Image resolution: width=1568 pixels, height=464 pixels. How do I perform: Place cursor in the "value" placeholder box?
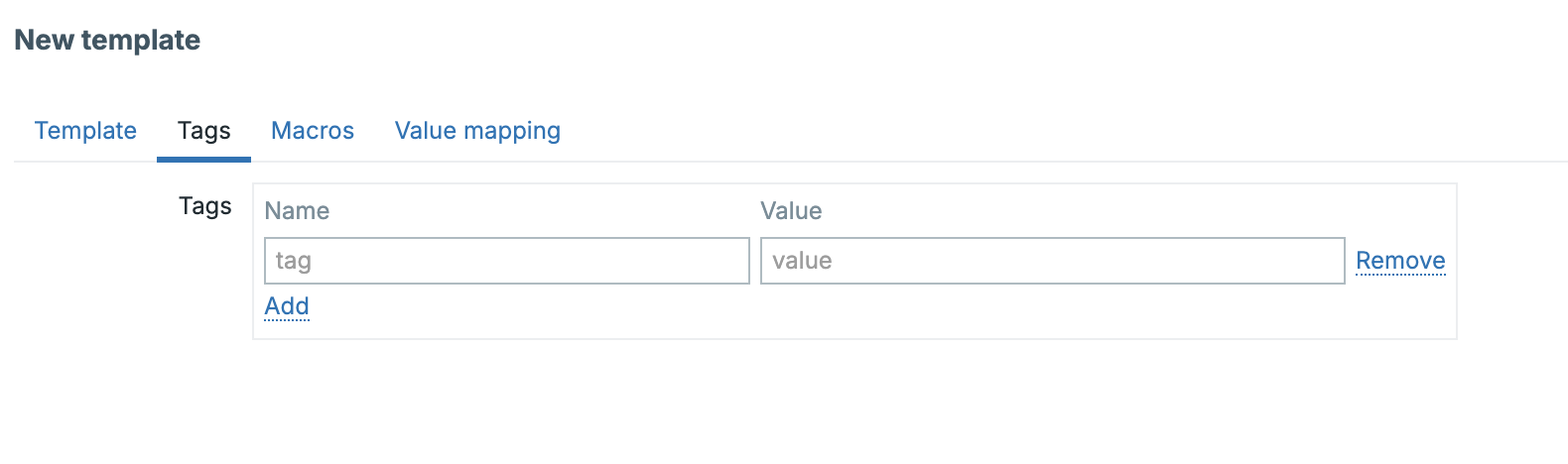pos(1052,261)
